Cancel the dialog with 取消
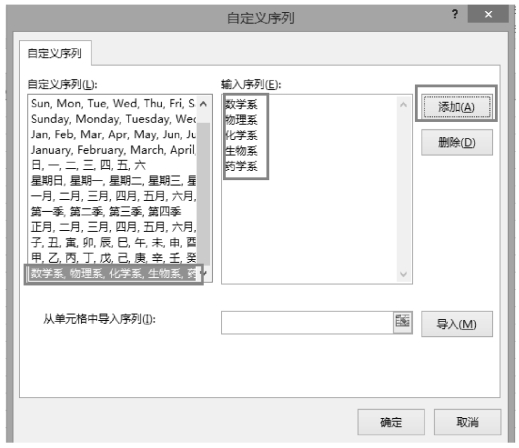 pyautogui.click(x=467, y=422)
